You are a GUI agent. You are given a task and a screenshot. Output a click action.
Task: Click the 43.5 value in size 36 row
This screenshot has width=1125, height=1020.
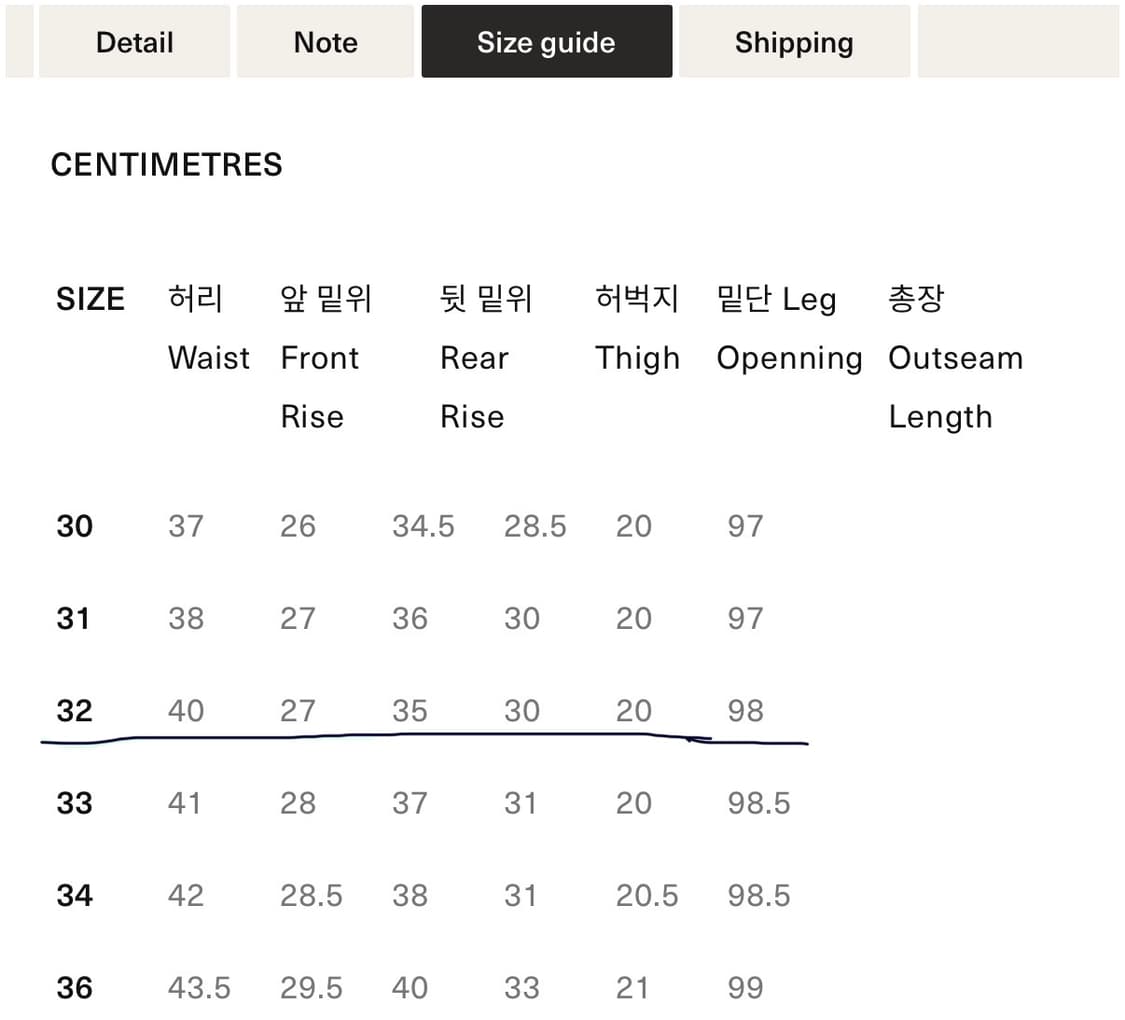coord(199,988)
